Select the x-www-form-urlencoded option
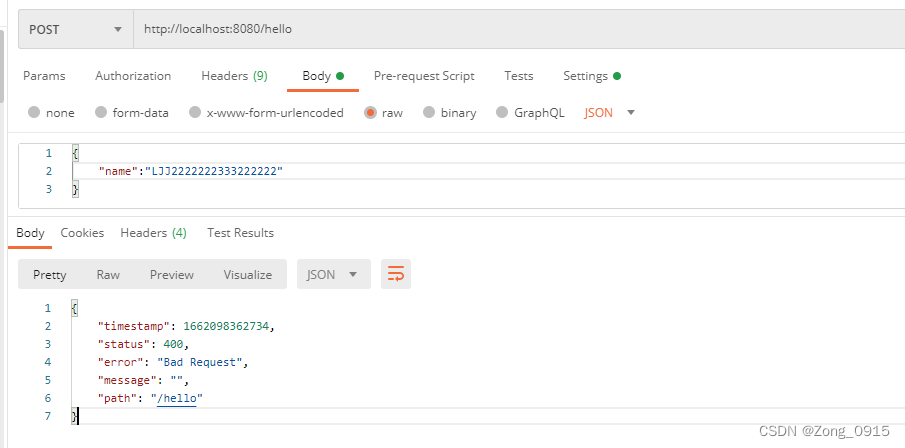The width and height of the screenshot is (905, 448). point(267,113)
